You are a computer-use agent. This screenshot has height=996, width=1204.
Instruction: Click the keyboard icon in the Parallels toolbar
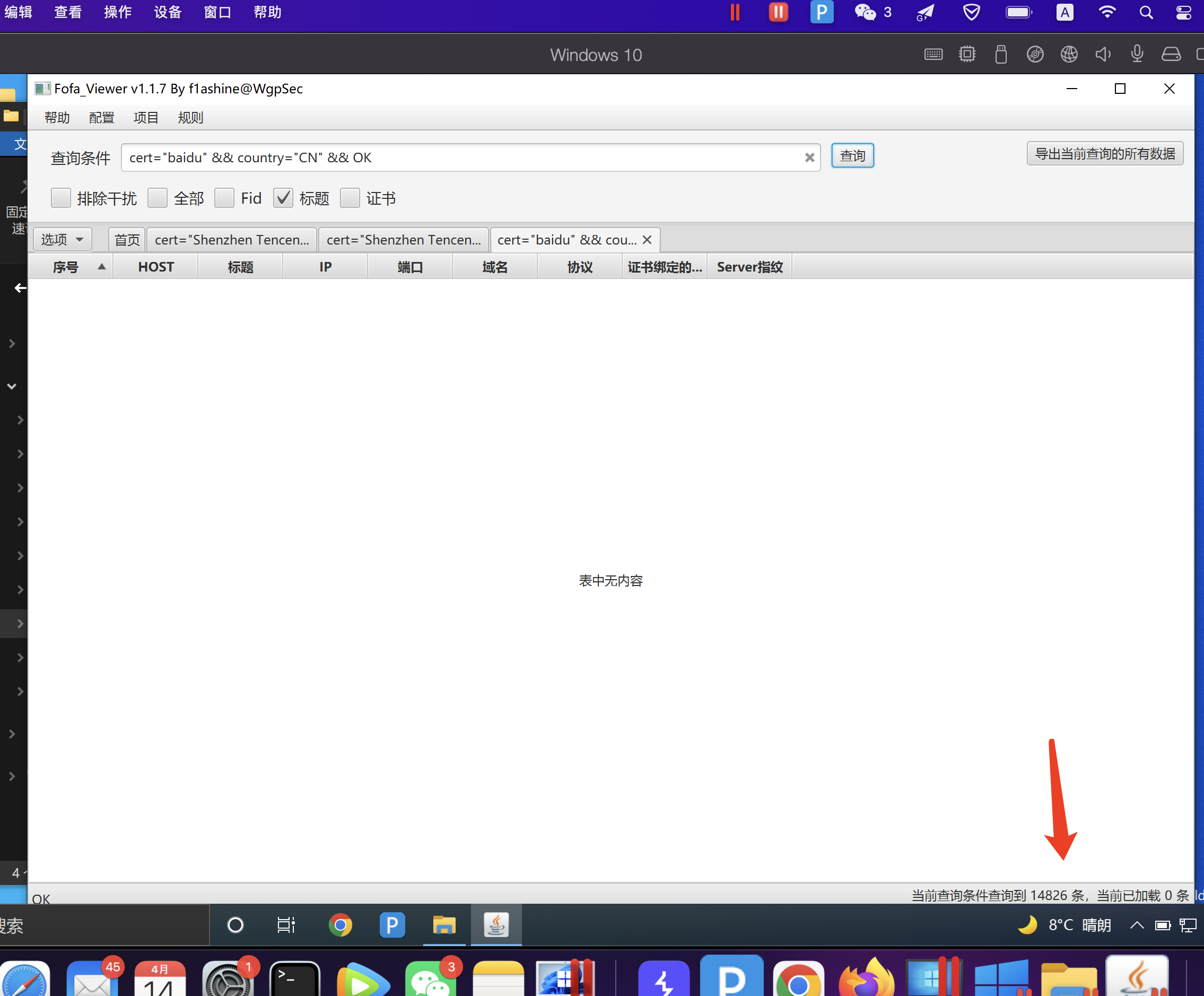[933, 55]
